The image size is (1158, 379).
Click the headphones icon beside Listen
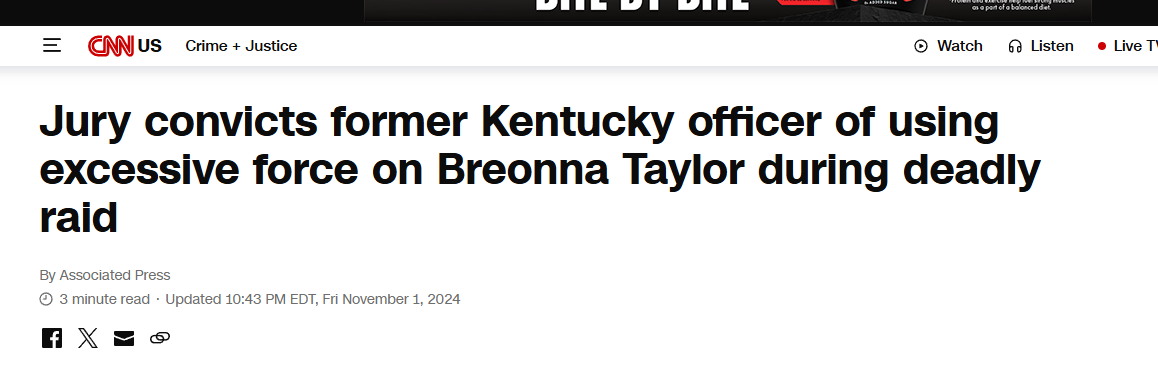1015,46
